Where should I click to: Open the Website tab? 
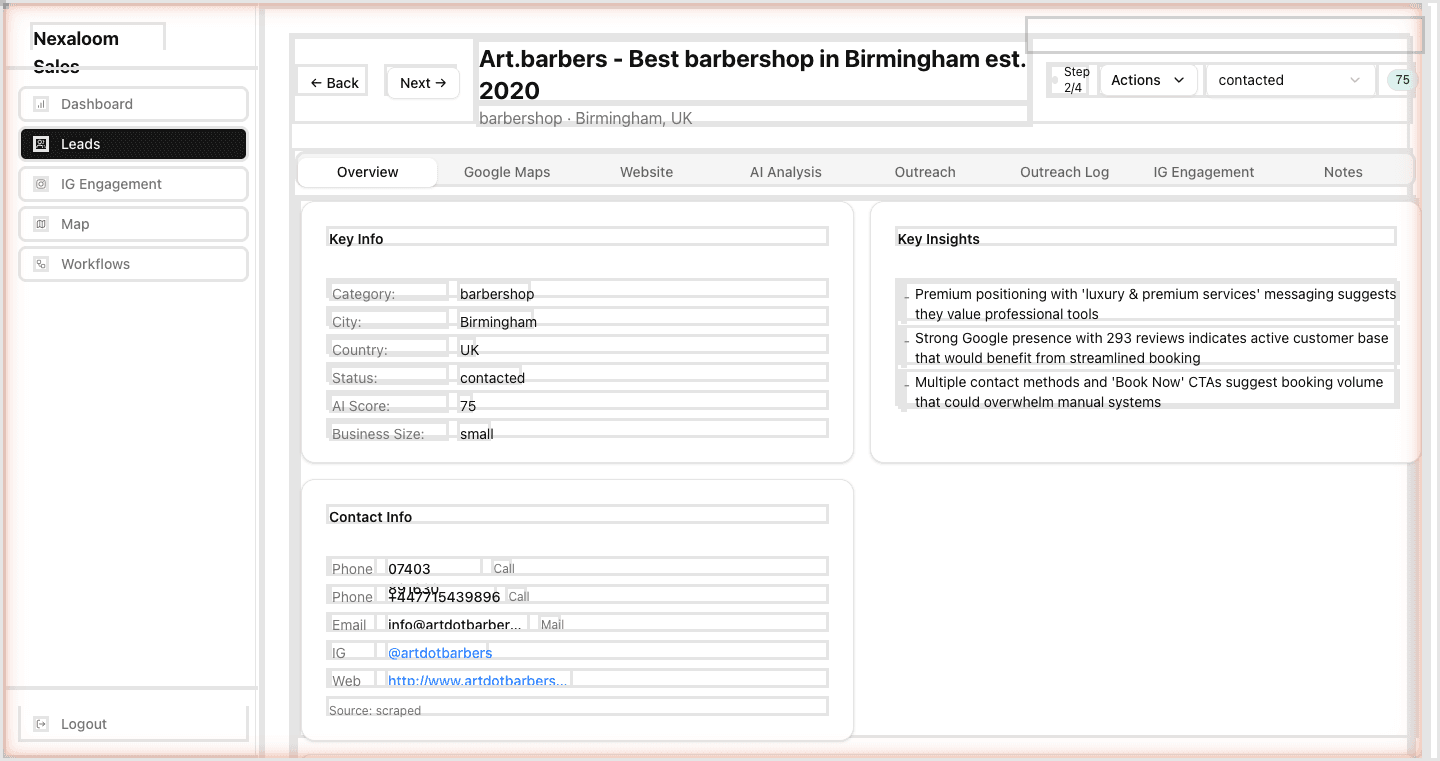[645, 172]
